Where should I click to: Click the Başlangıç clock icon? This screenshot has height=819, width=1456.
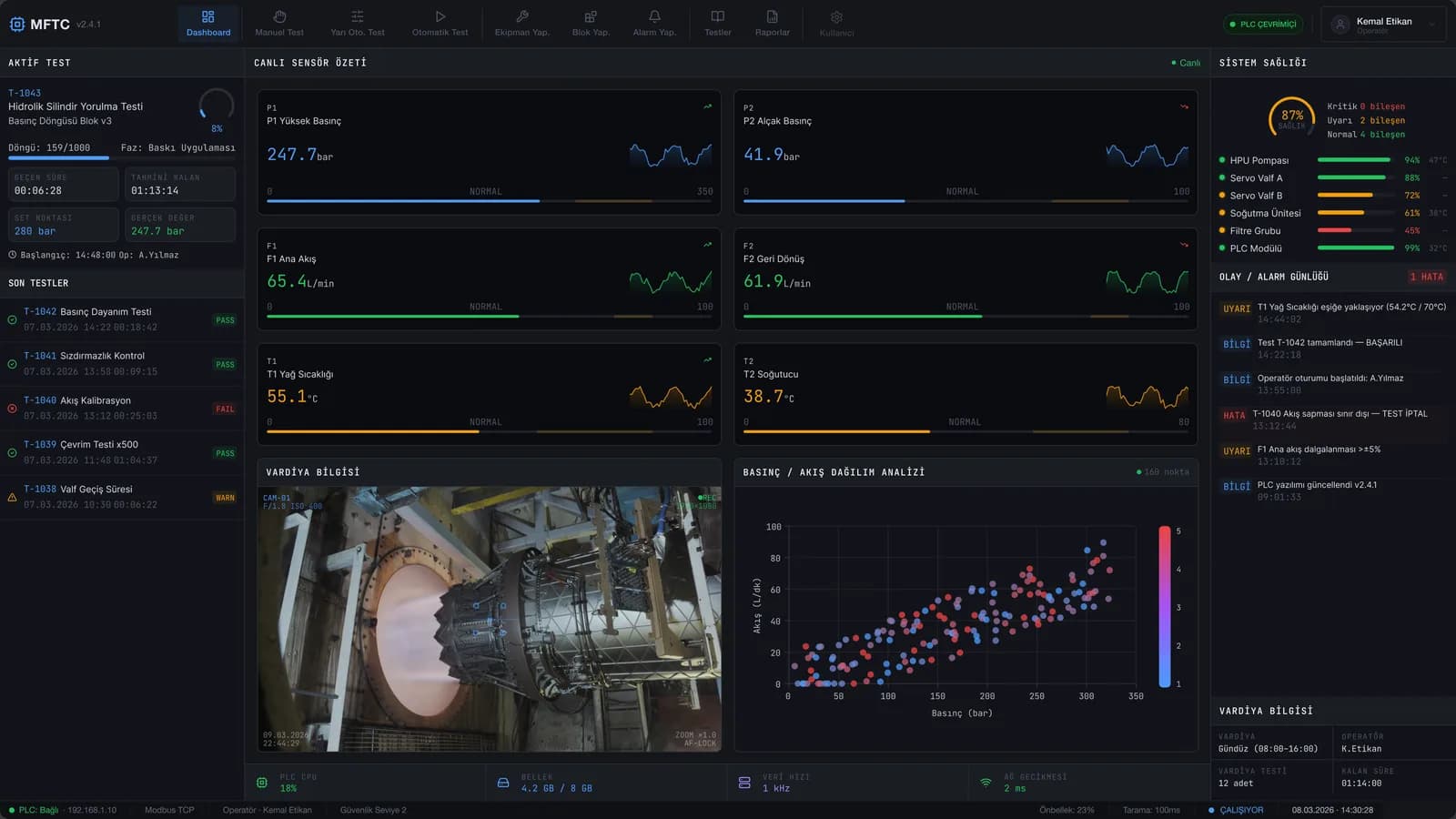pos(13,255)
